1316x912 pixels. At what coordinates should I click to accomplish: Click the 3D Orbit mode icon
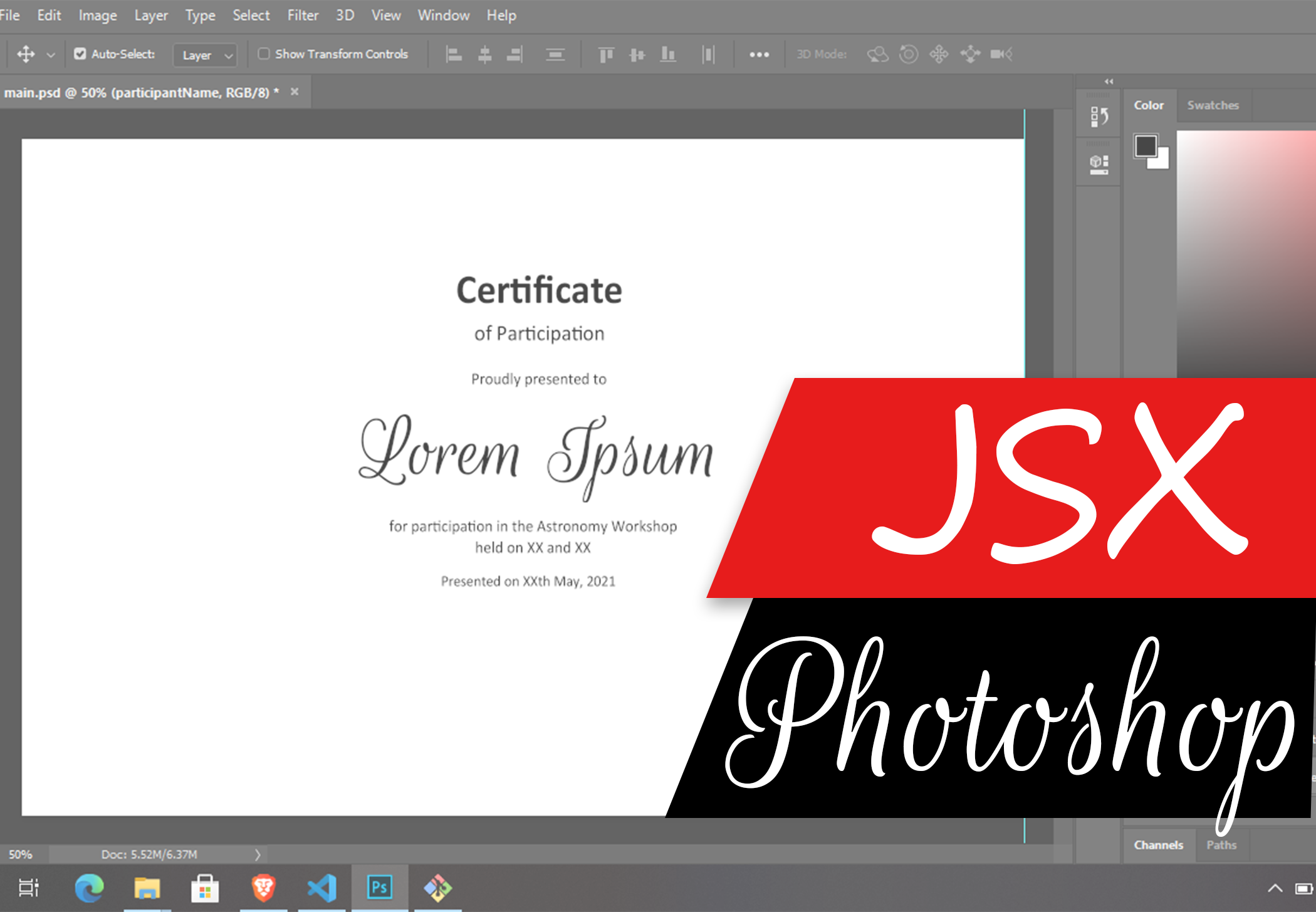877,55
